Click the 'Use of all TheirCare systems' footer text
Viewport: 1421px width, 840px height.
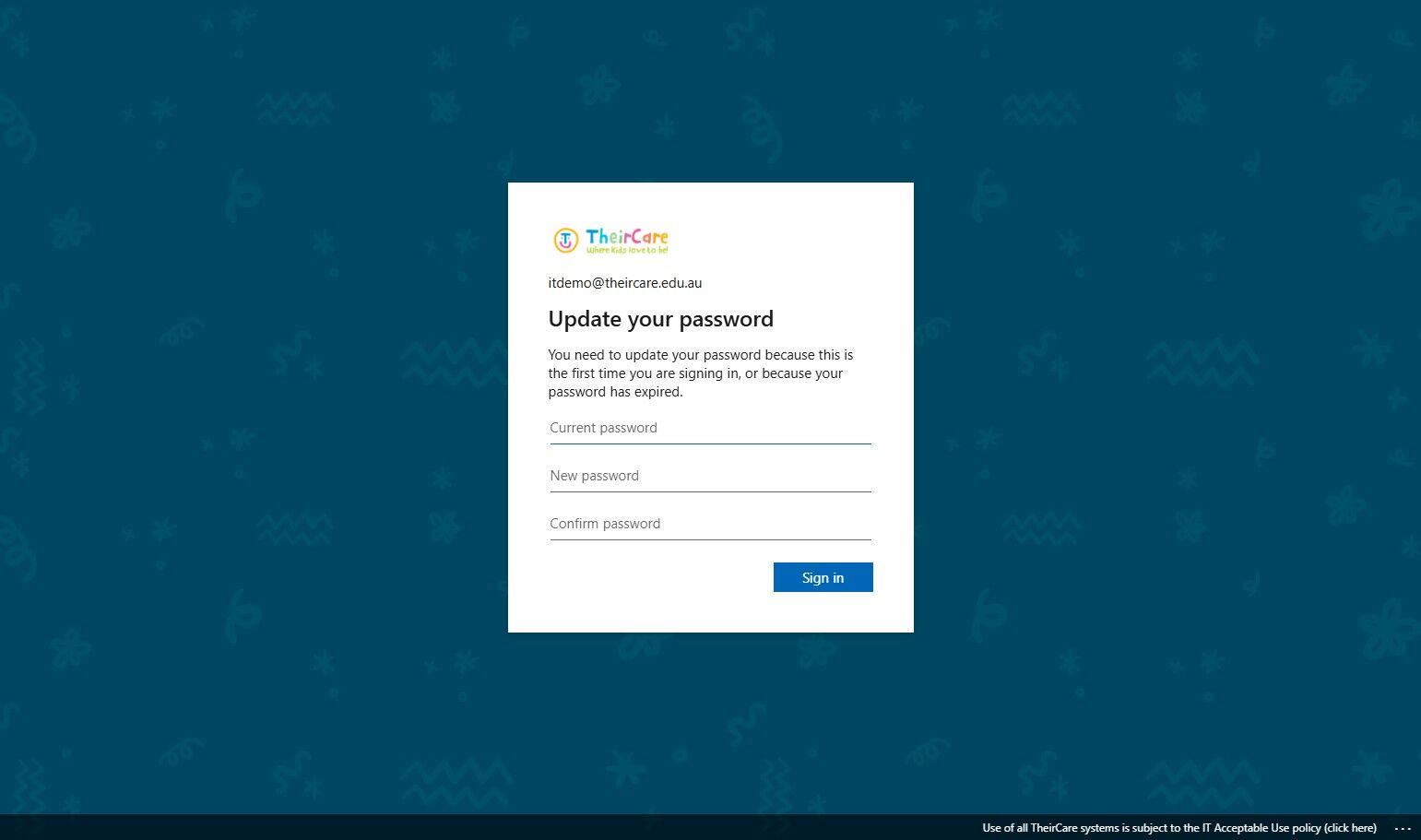point(1049,828)
